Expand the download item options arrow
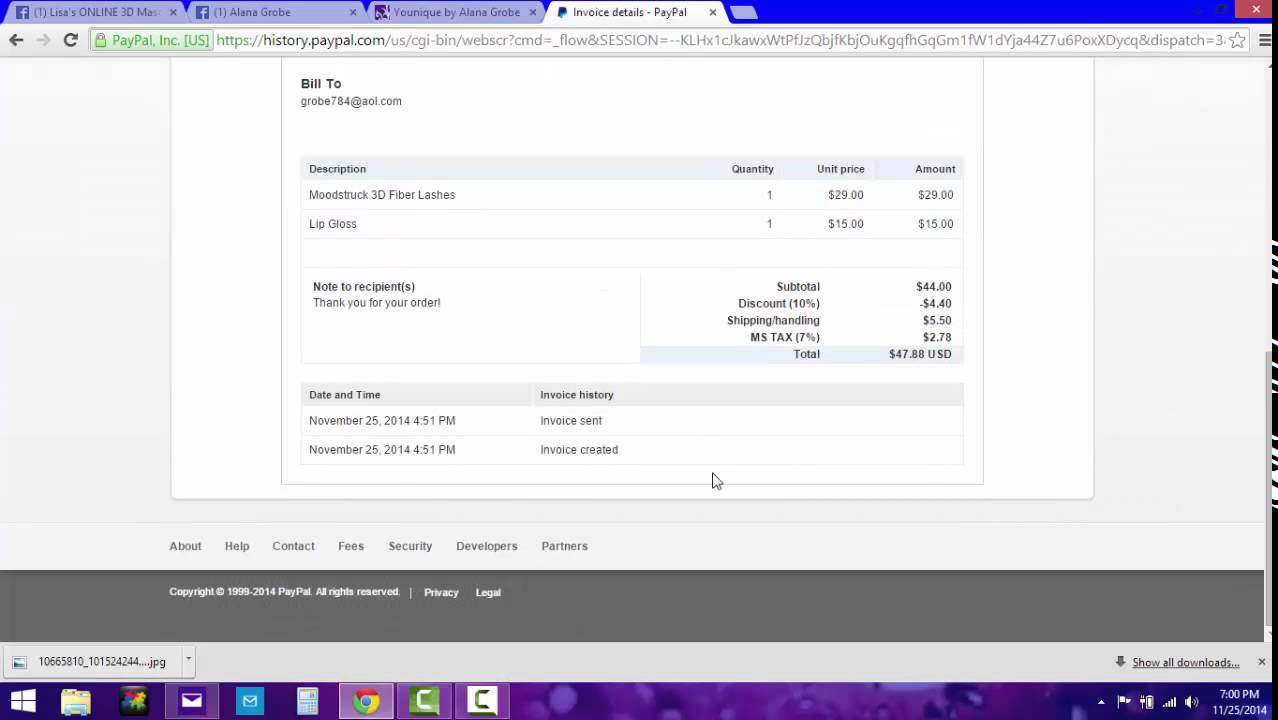The image size is (1278, 720). point(187,660)
